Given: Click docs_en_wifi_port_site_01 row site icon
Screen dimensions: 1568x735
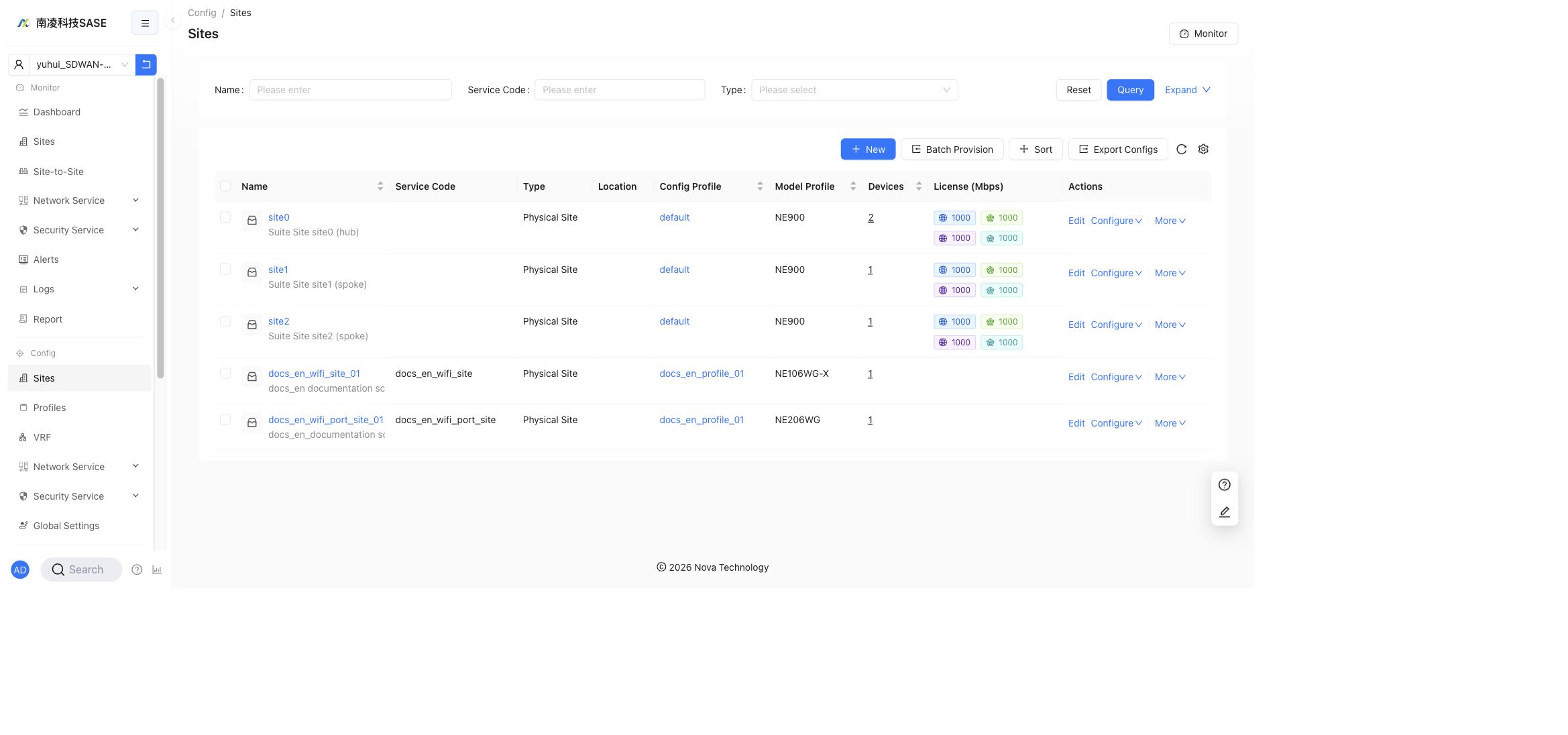Looking at the screenshot, I should (x=252, y=423).
